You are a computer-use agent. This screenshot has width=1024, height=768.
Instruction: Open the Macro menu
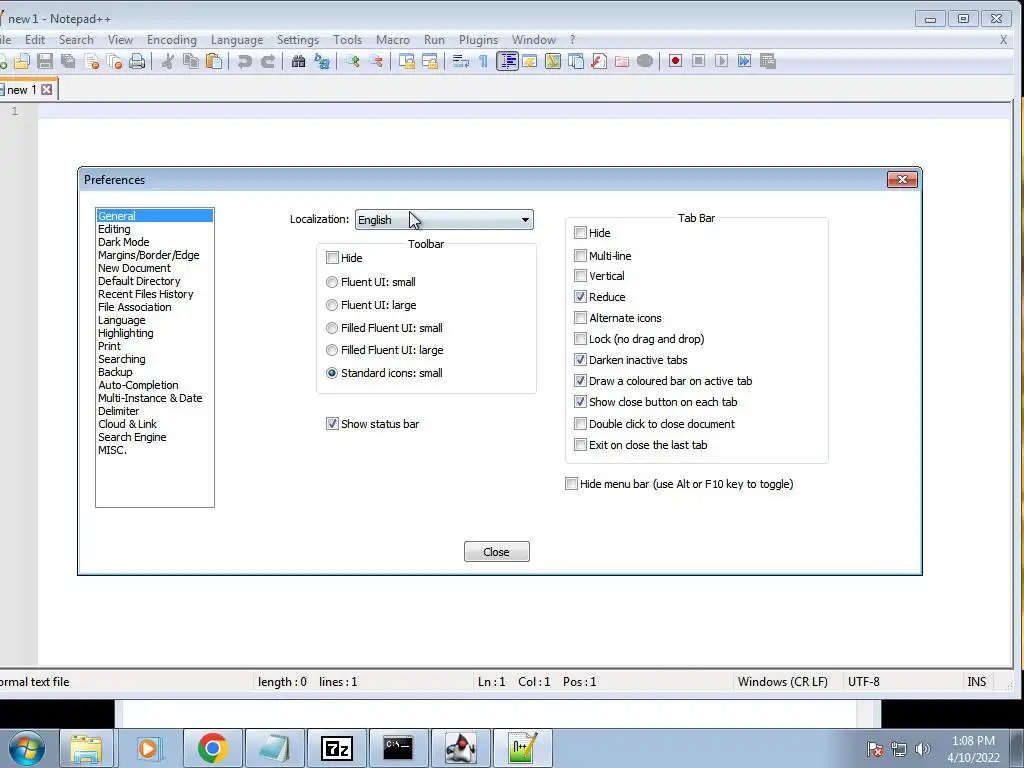click(x=392, y=40)
